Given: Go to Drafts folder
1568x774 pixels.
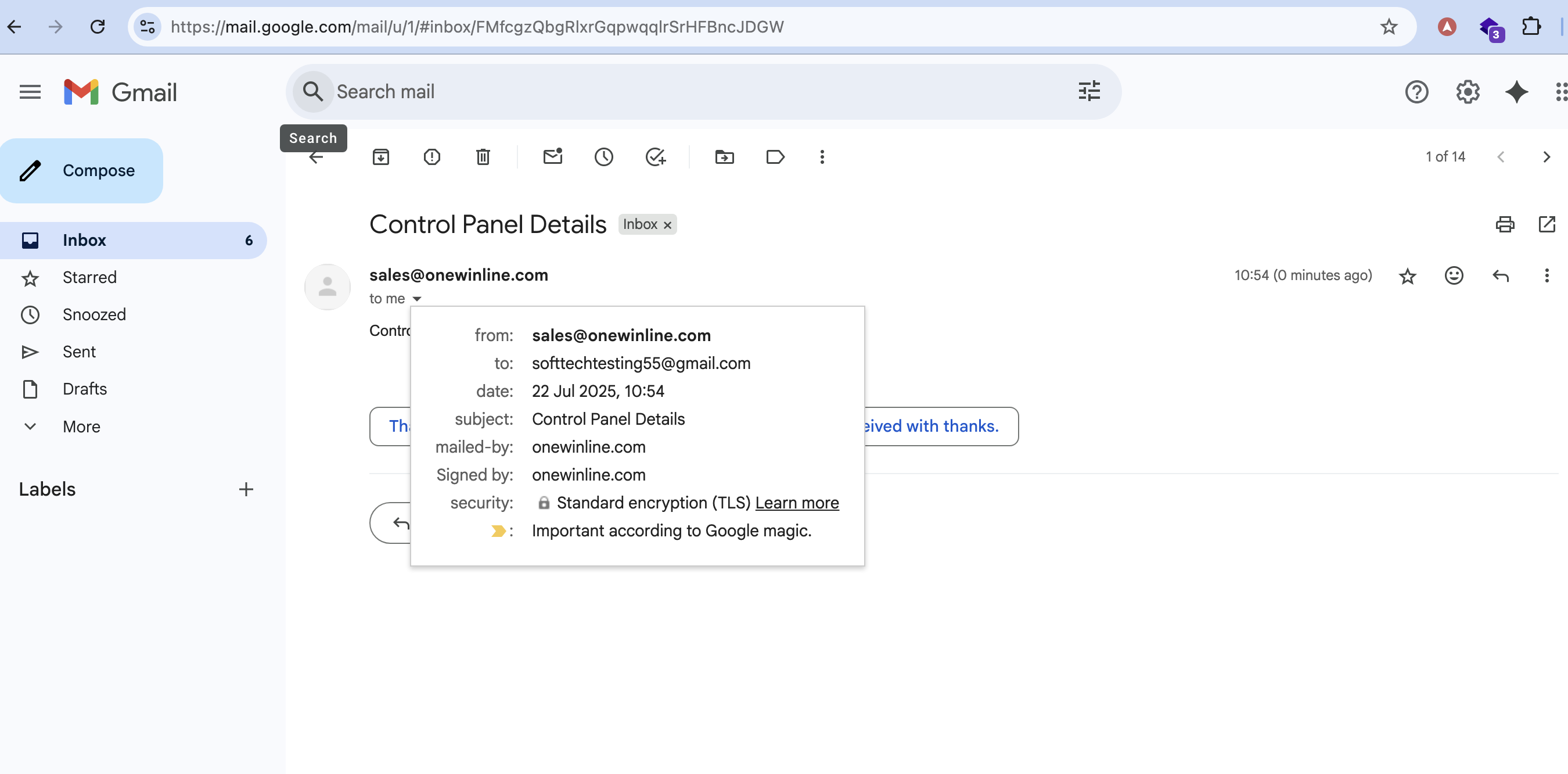Looking at the screenshot, I should click(x=85, y=389).
